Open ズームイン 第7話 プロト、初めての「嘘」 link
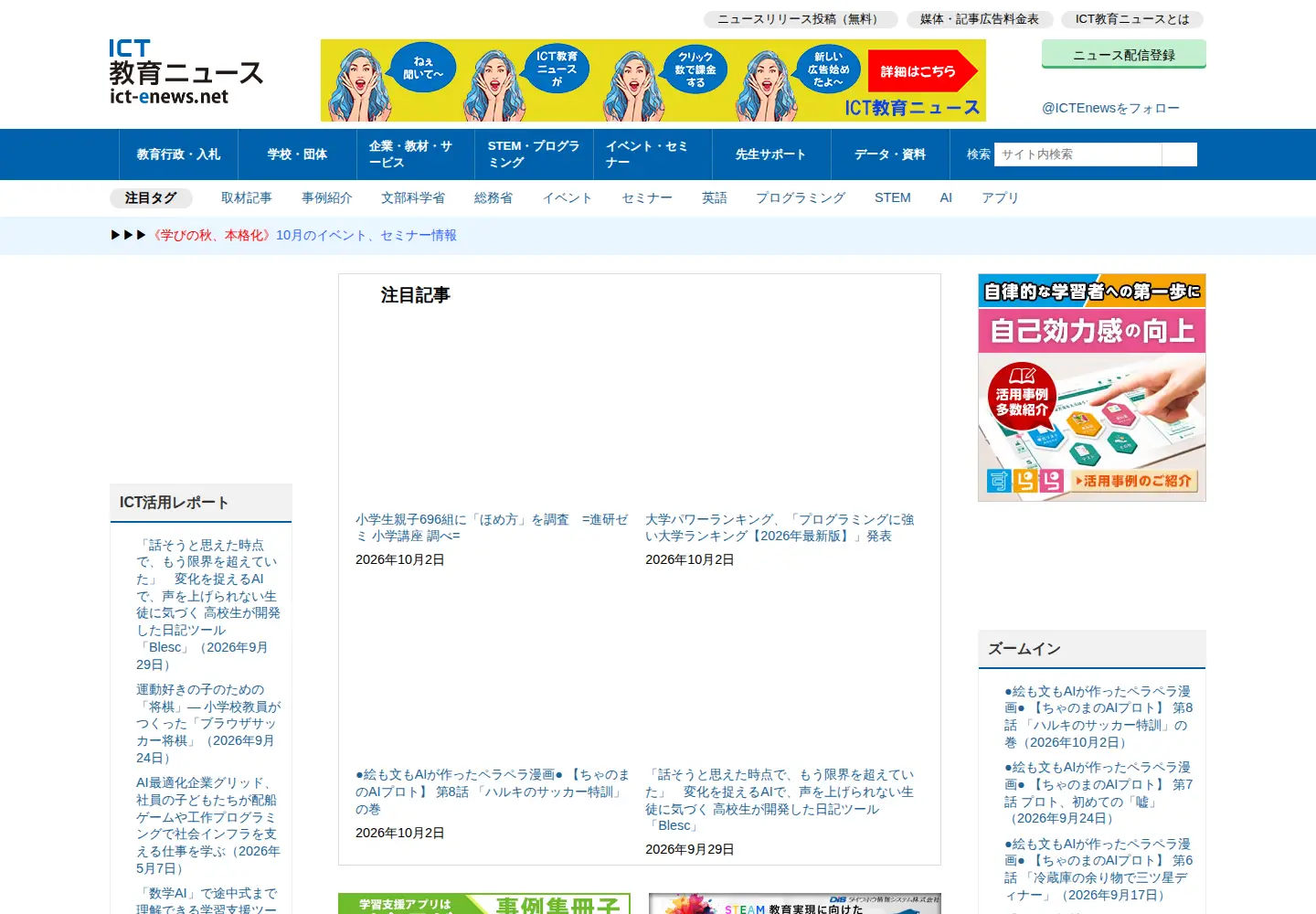1316x914 pixels. pyautogui.click(x=1098, y=792)
